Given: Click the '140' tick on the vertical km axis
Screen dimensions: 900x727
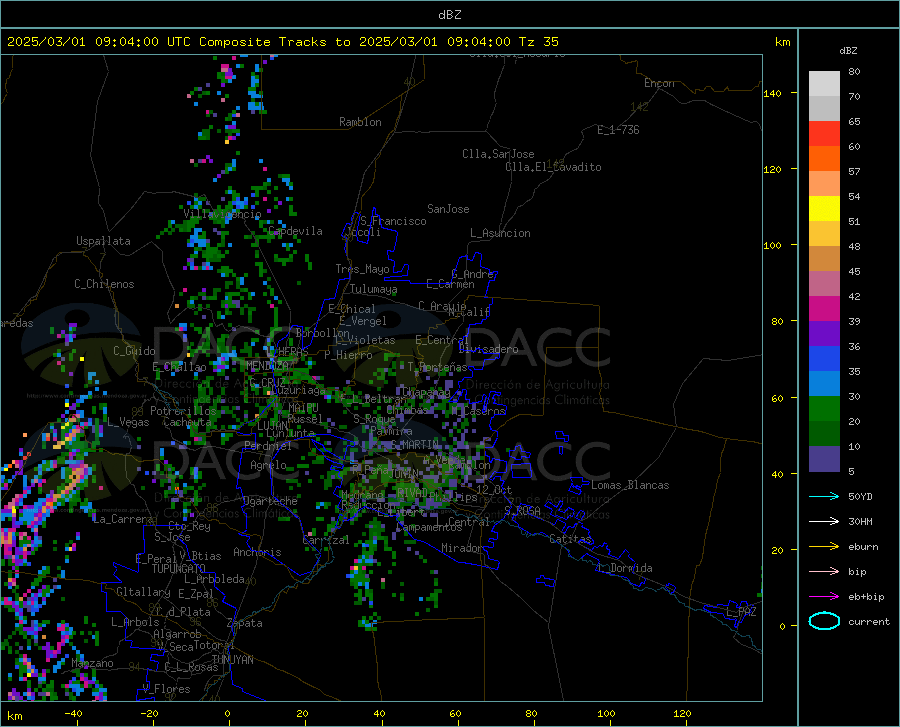Looking at the screenshot, I should 772,93.
